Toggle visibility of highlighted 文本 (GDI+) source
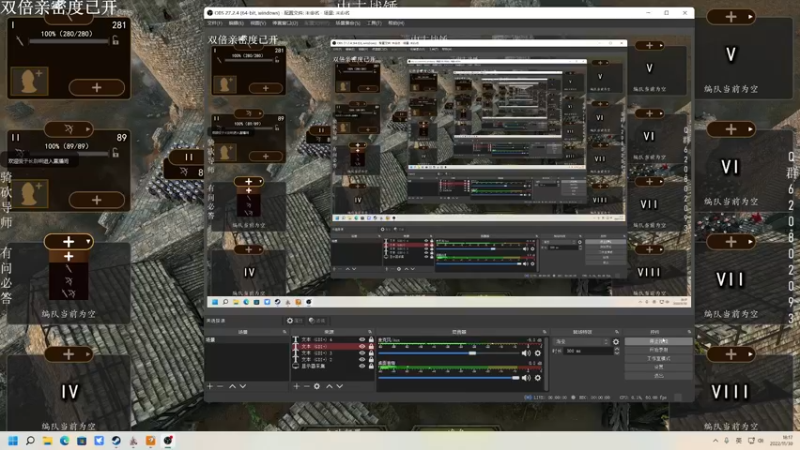Viewport: 800px width, 450px height. (362, 346)
